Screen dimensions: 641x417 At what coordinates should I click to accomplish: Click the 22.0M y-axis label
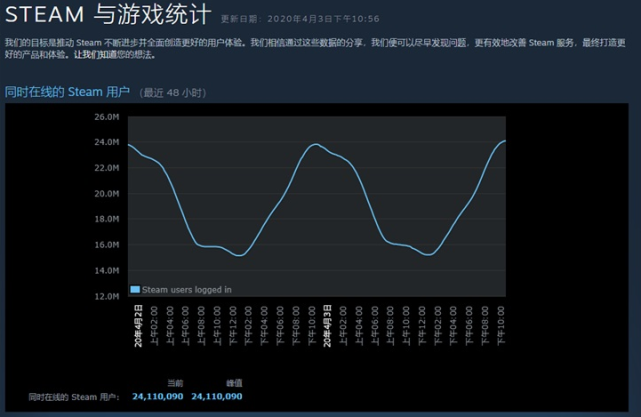[x=107, y=168]
